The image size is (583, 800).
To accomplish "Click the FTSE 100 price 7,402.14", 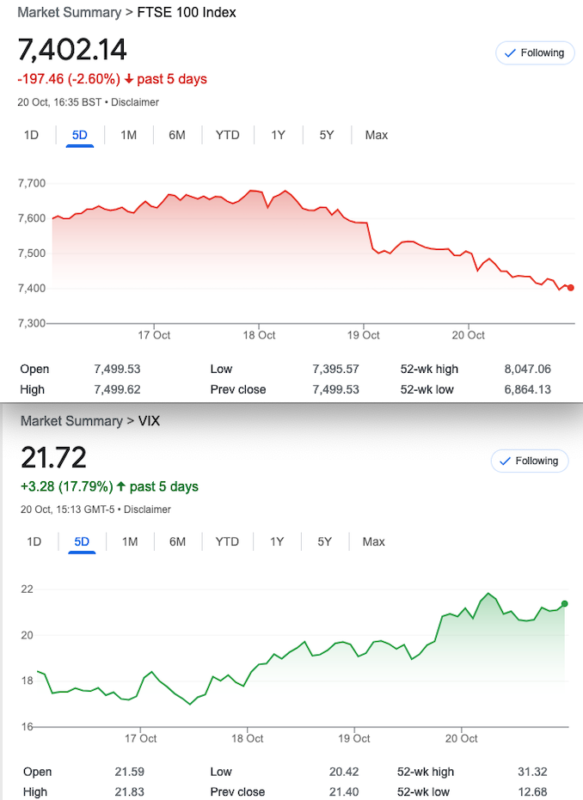I will [72, 49].
